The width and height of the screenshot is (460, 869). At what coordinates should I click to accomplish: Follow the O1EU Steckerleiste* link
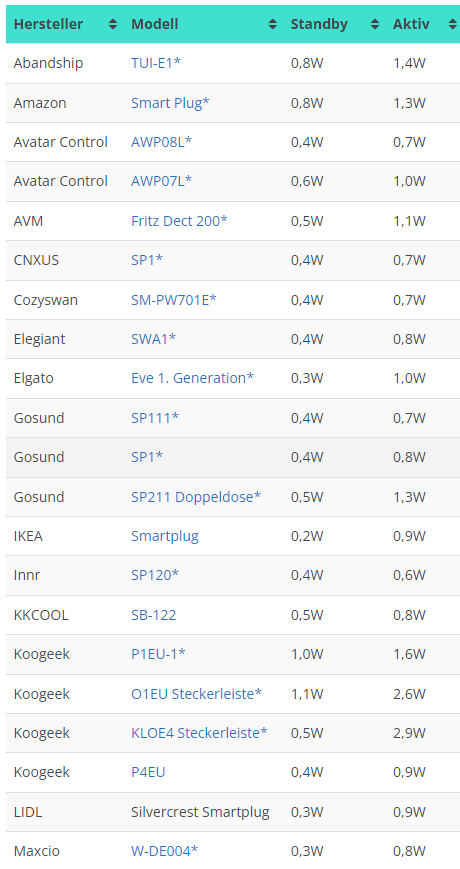[197, 694]
